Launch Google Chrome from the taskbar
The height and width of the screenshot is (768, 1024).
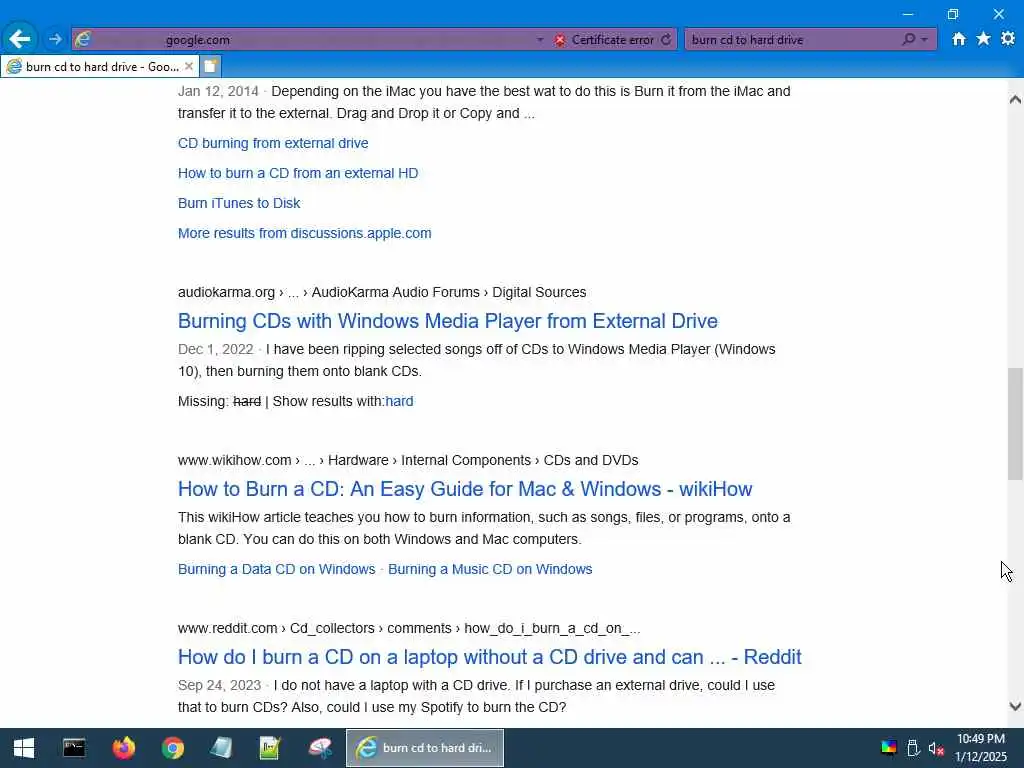tap(173, 748)
